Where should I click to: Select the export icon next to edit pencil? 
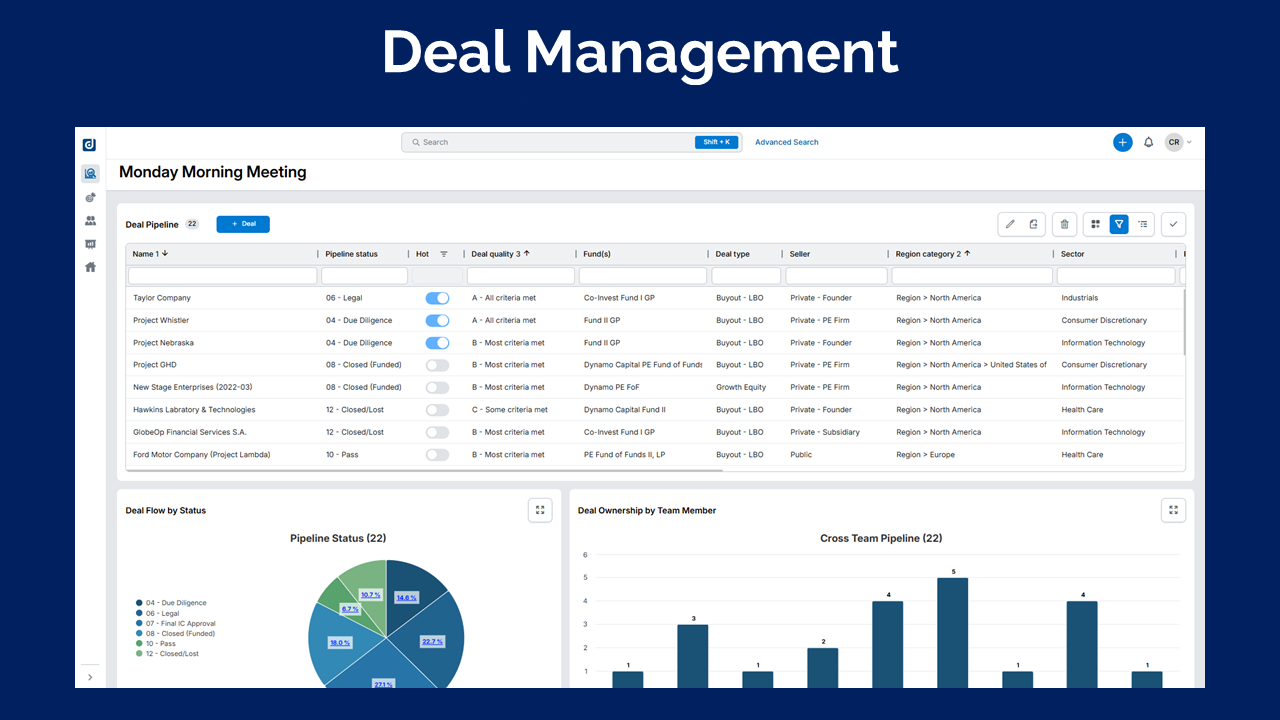1032,224
